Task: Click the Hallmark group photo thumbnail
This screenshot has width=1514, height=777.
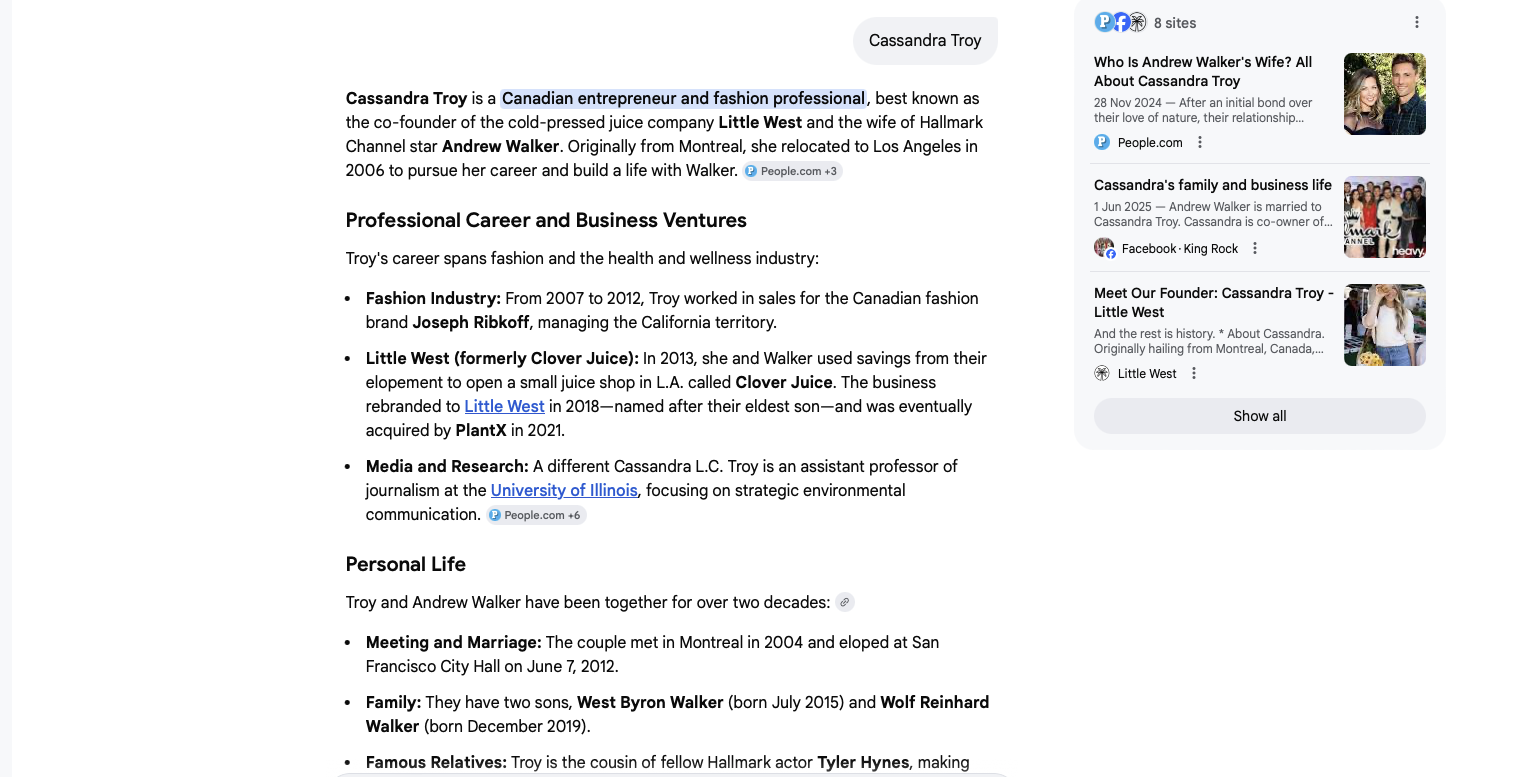Action: pyautogui.click(x=1384, y=217)
